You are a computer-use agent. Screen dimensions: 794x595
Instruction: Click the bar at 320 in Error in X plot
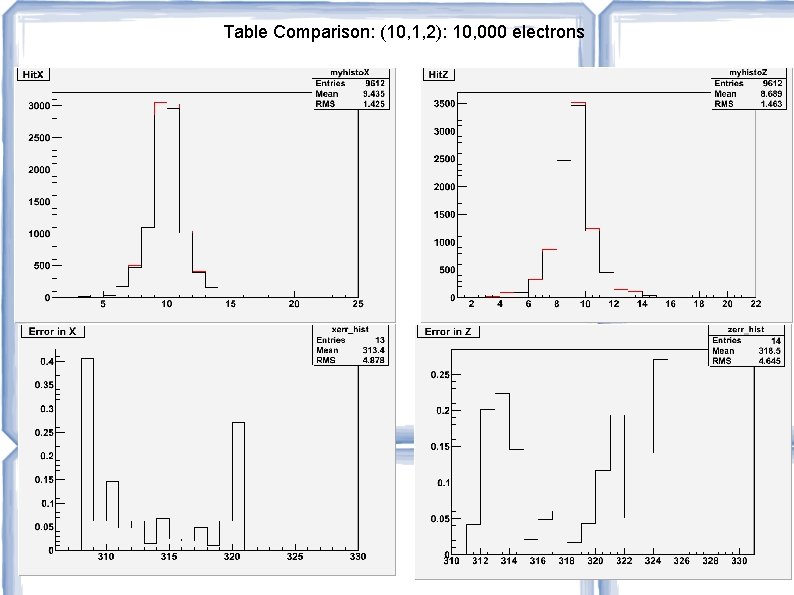pyautogui.click(x=238, y=486)
